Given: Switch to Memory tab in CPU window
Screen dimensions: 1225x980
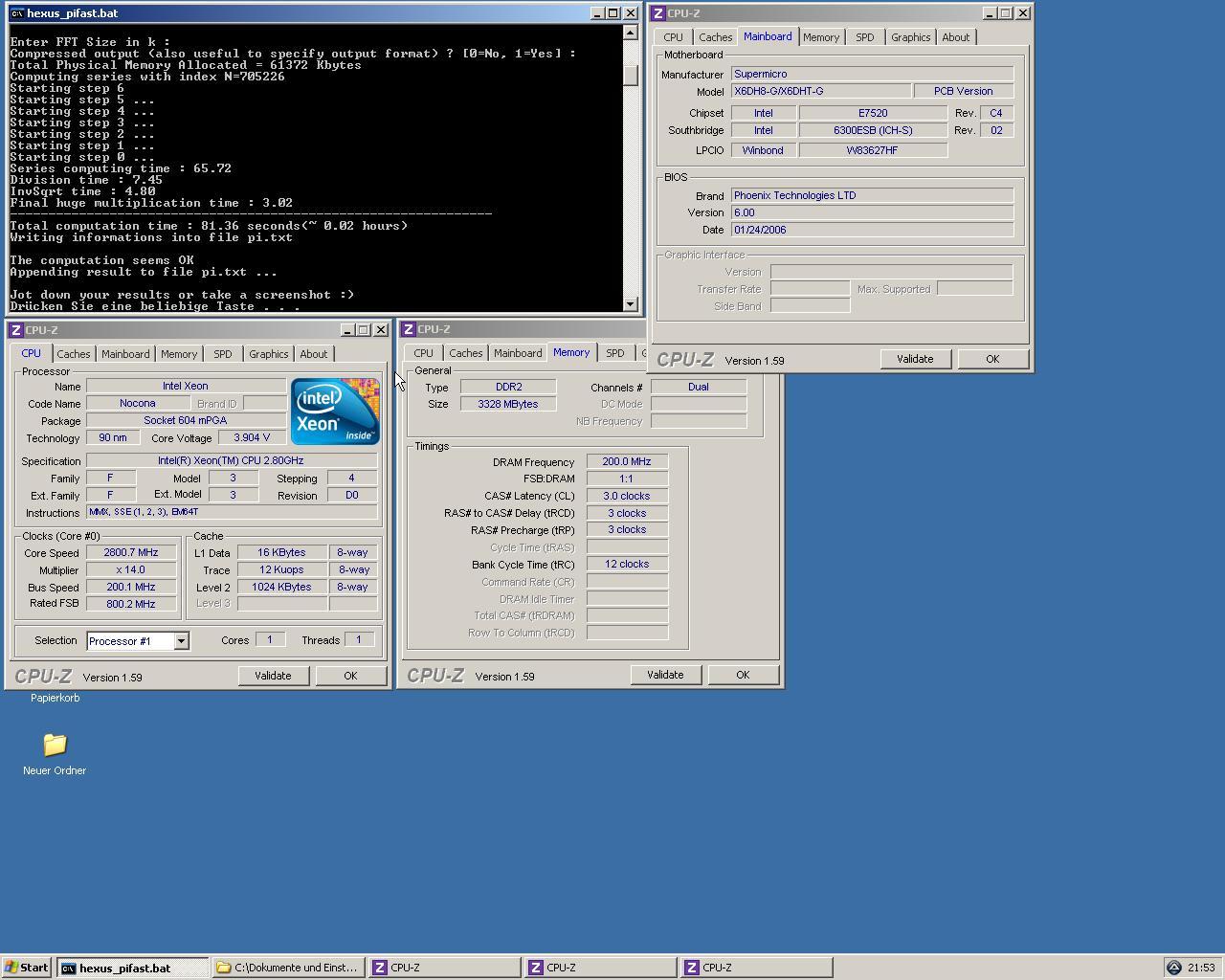Looking at the screenshot, I should click(x=179, y=354).
